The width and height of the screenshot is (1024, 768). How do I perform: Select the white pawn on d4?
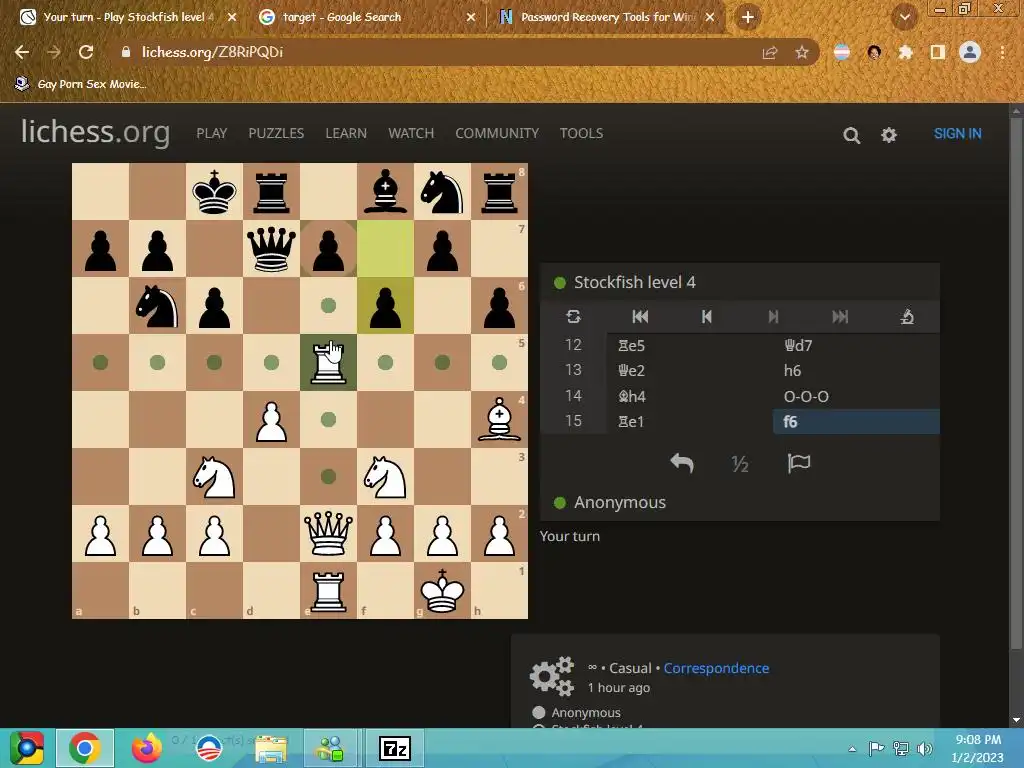point(271,419)
